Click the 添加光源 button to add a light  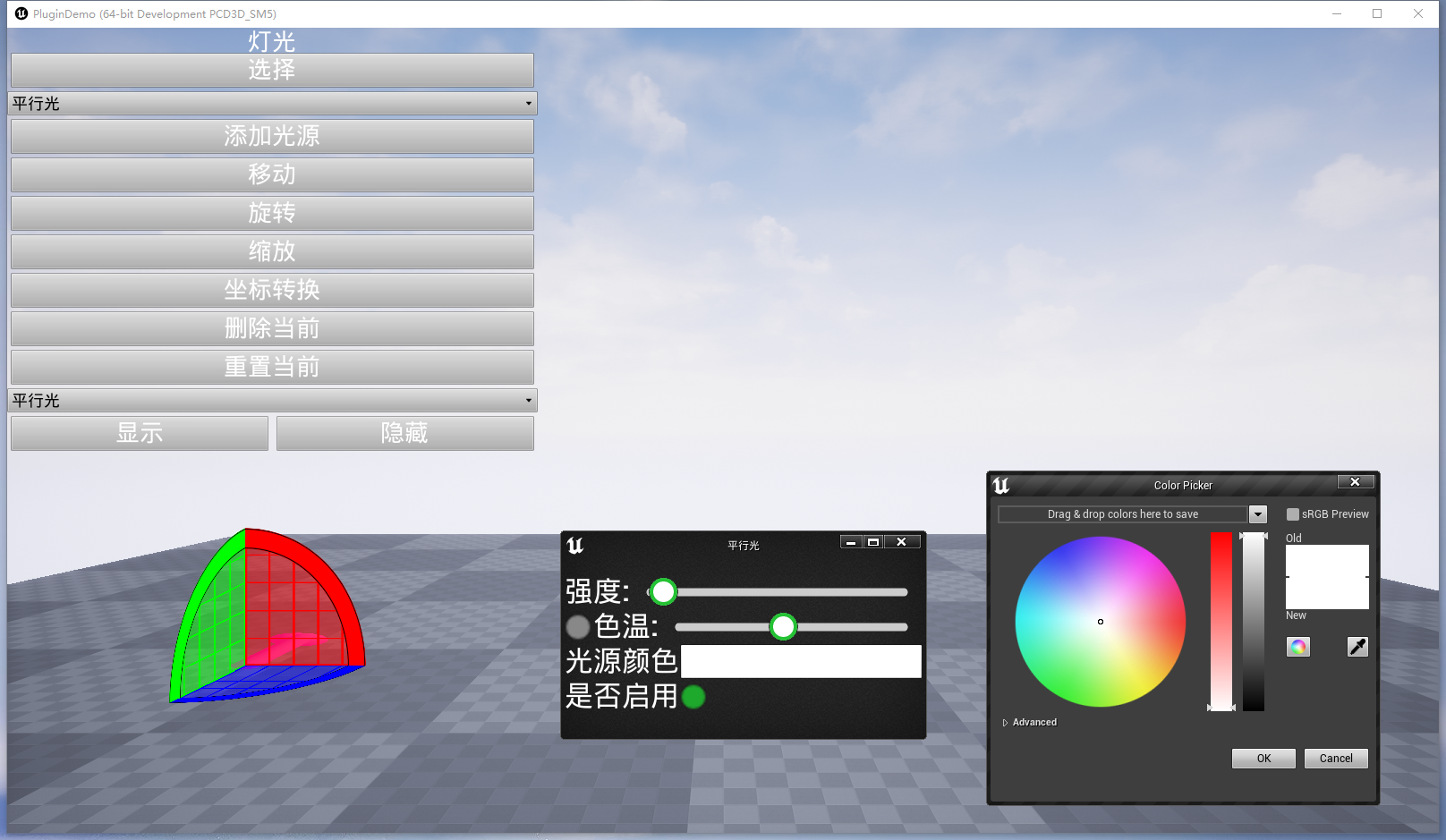click(271, 136)
